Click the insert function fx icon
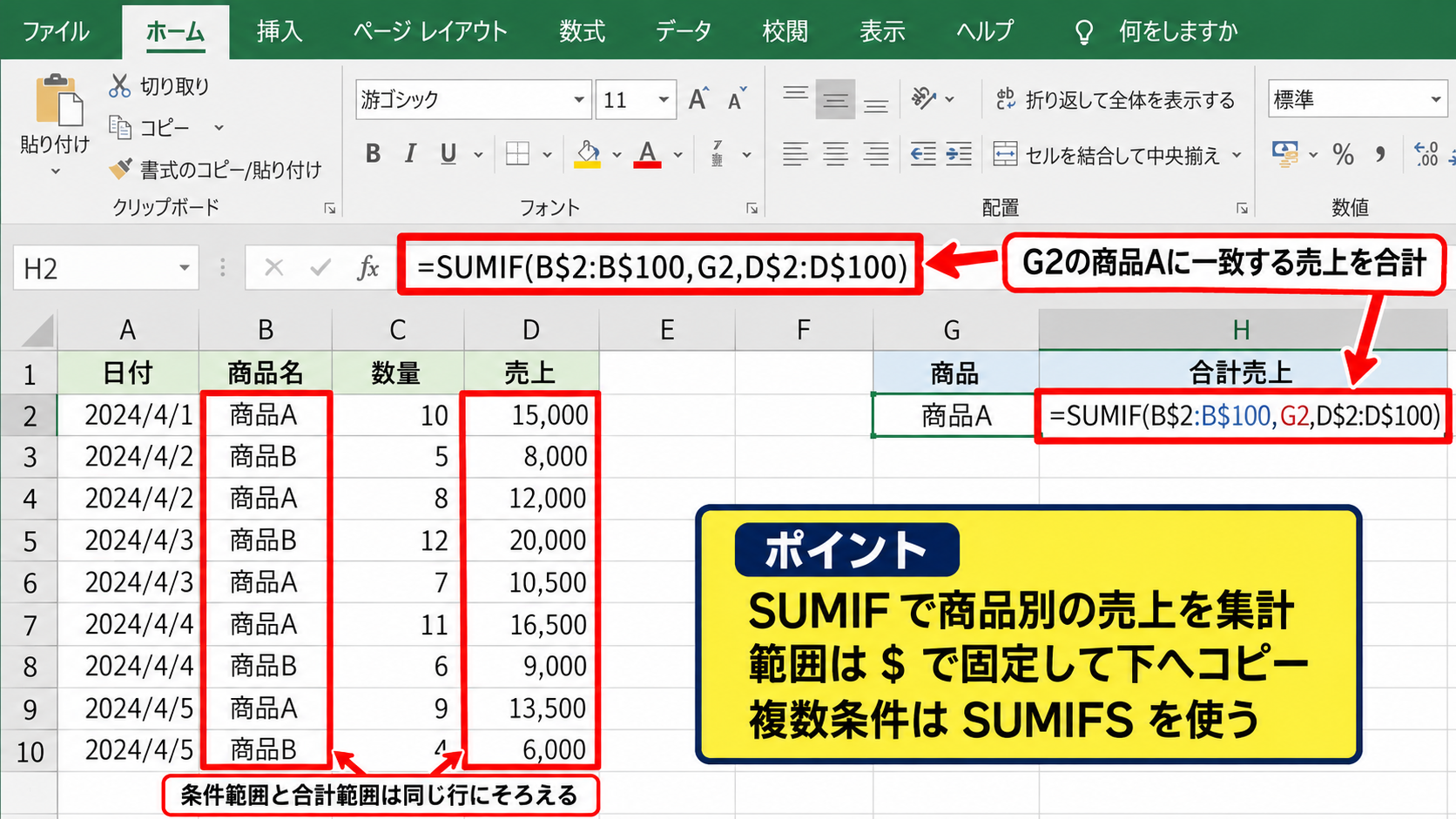This screenshot has height=819, width=1456. [x=368, y=267]
